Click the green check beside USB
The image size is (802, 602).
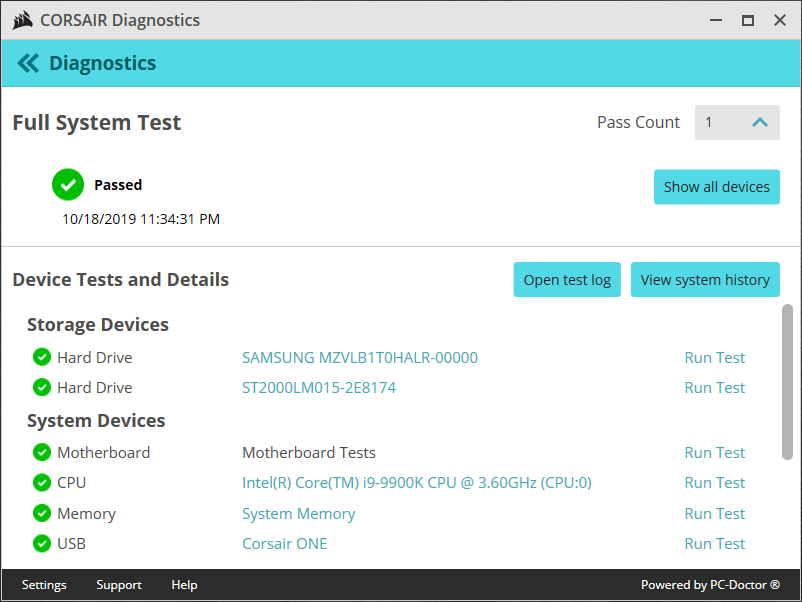point(42,543)
